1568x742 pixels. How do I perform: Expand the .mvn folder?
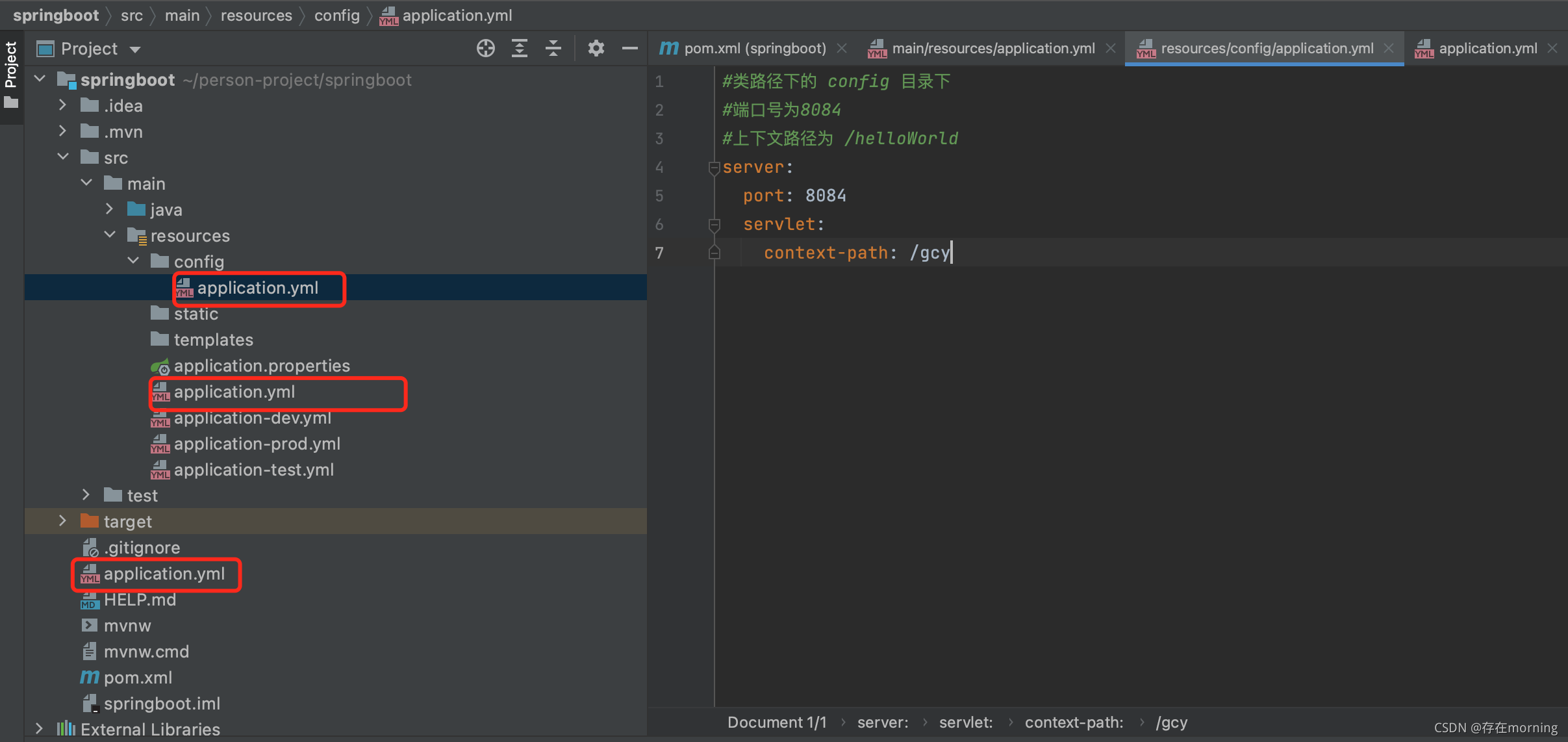pyautogui.click(x=62, y=131)
